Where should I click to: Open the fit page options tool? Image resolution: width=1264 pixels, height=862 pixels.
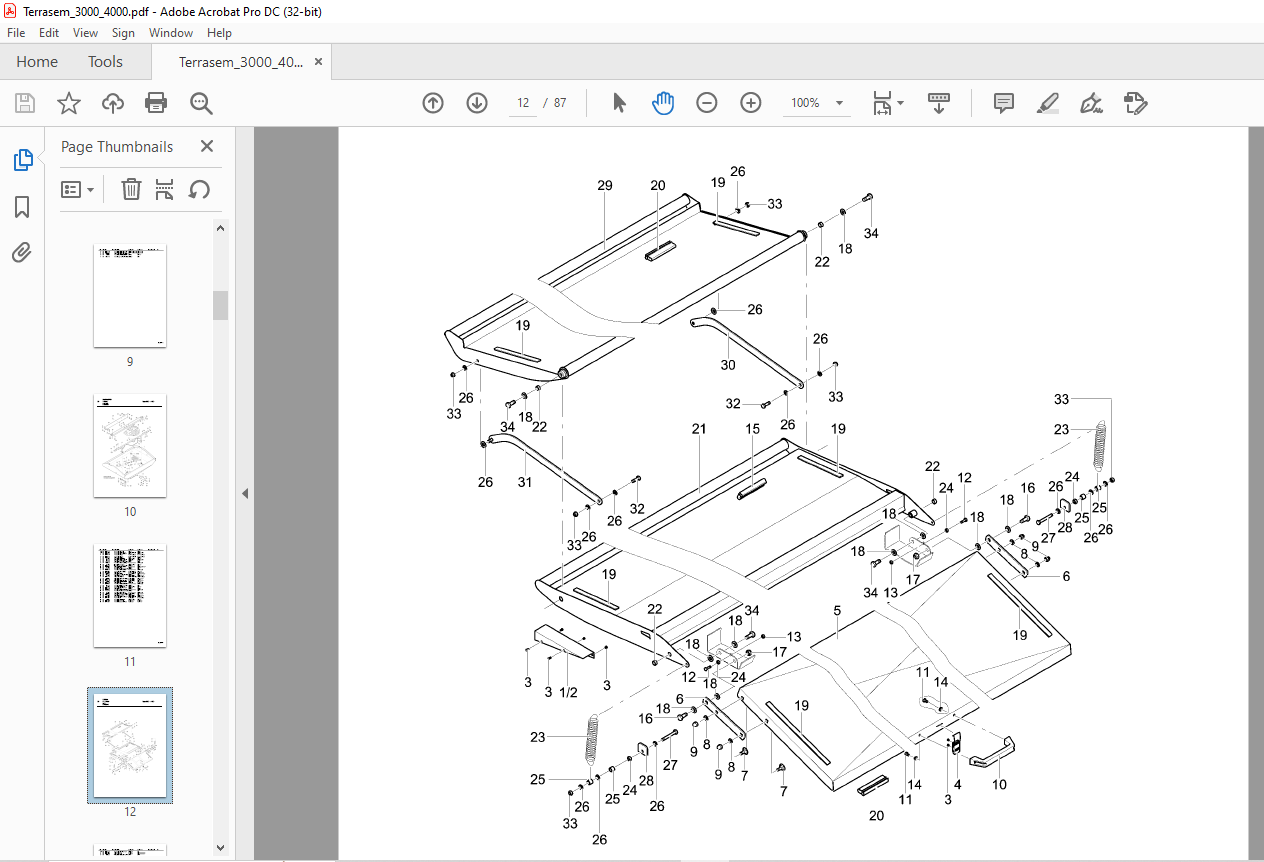[x=887, y=103]
